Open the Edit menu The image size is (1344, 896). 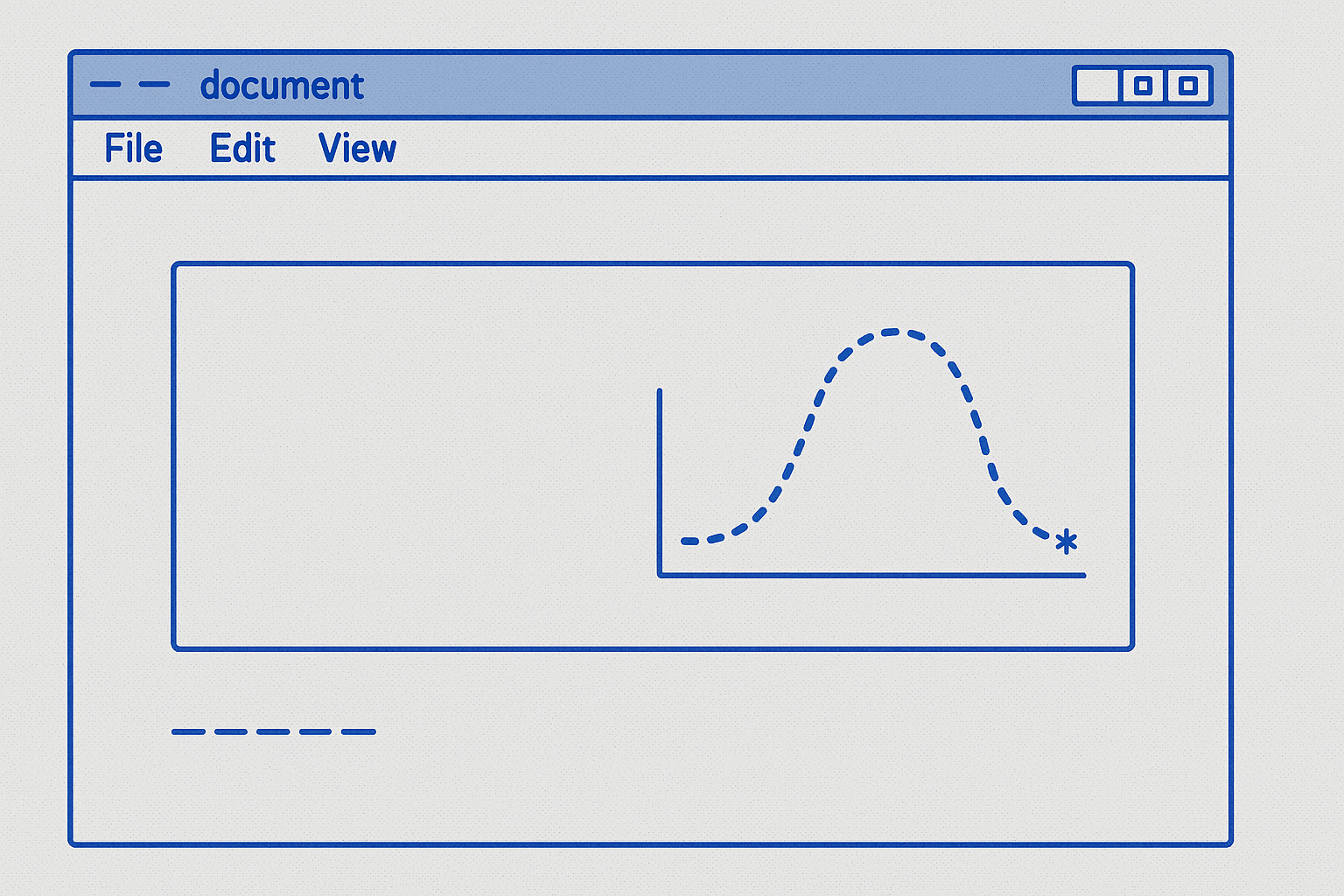click(242, 149)
